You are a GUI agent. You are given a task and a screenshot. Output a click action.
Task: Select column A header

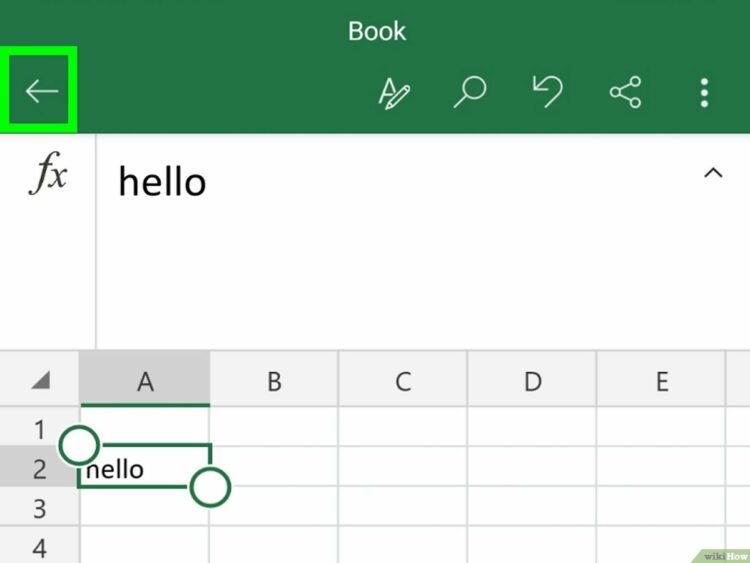coord(145,380)
